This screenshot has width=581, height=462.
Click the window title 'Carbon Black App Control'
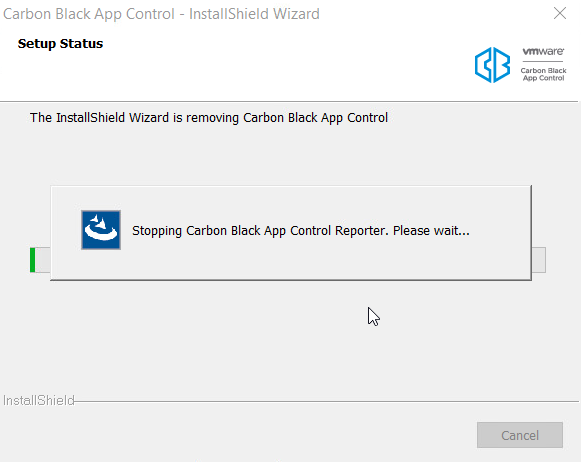89,14
